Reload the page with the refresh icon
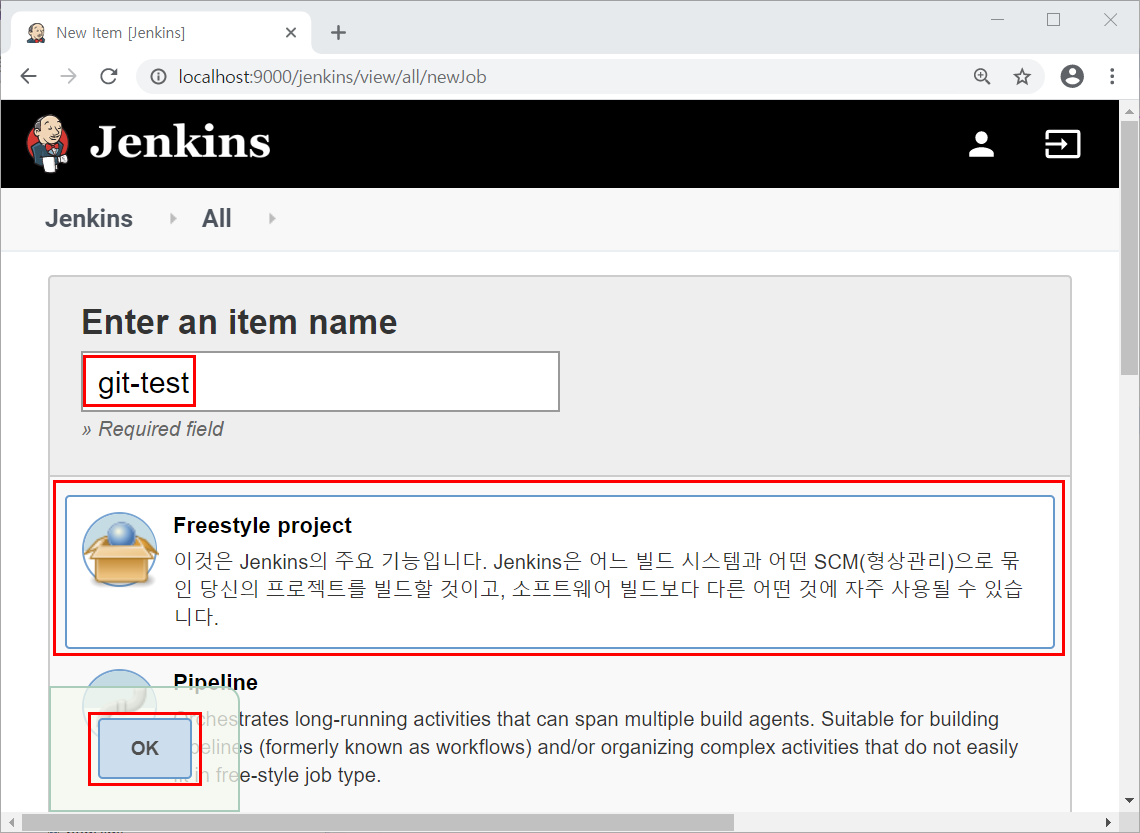 point(109,76)
